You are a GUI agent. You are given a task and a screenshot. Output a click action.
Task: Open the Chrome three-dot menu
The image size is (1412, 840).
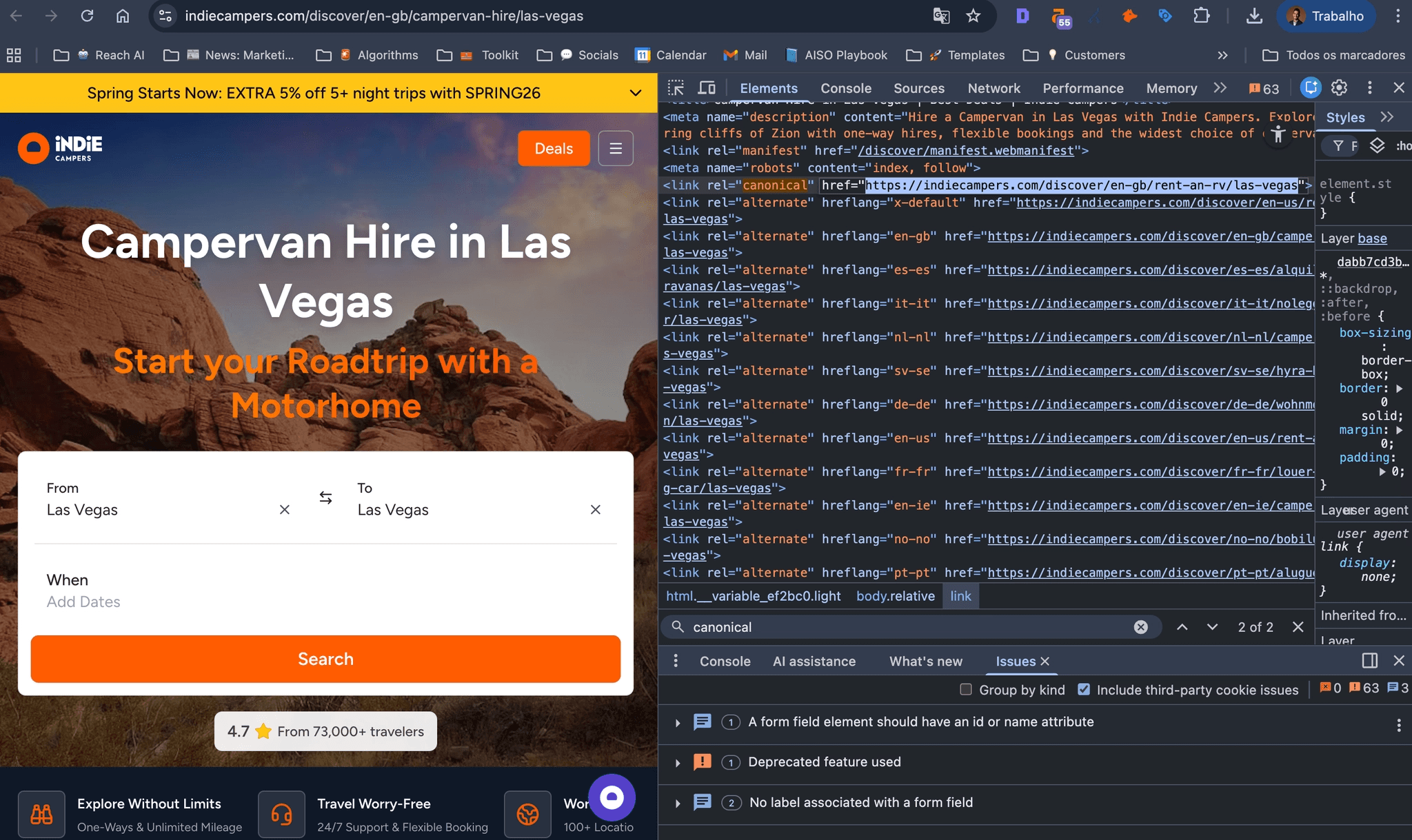click(1398, 16)
